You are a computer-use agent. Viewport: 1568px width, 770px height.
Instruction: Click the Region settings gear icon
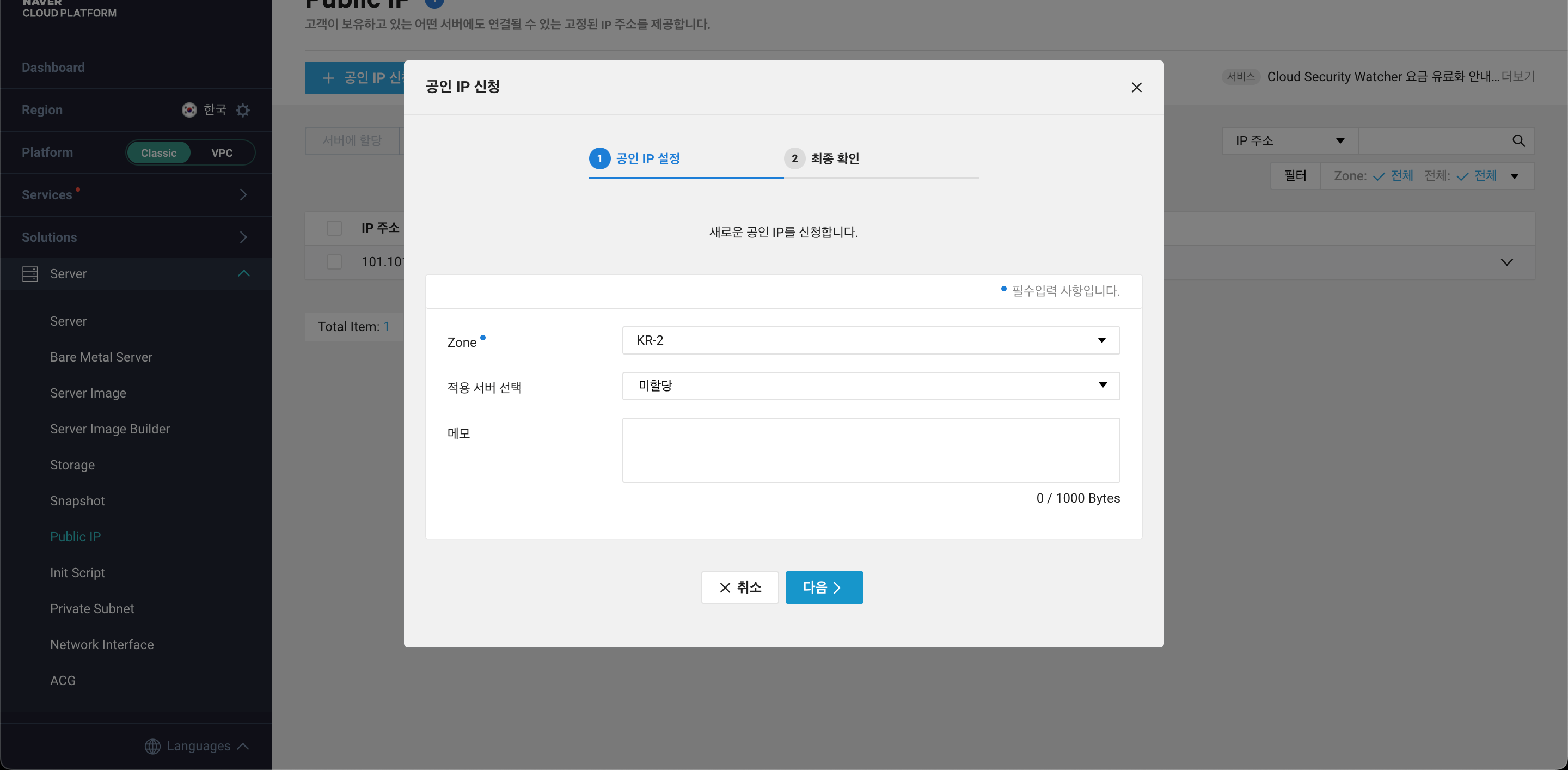click(x=243, y=110)
